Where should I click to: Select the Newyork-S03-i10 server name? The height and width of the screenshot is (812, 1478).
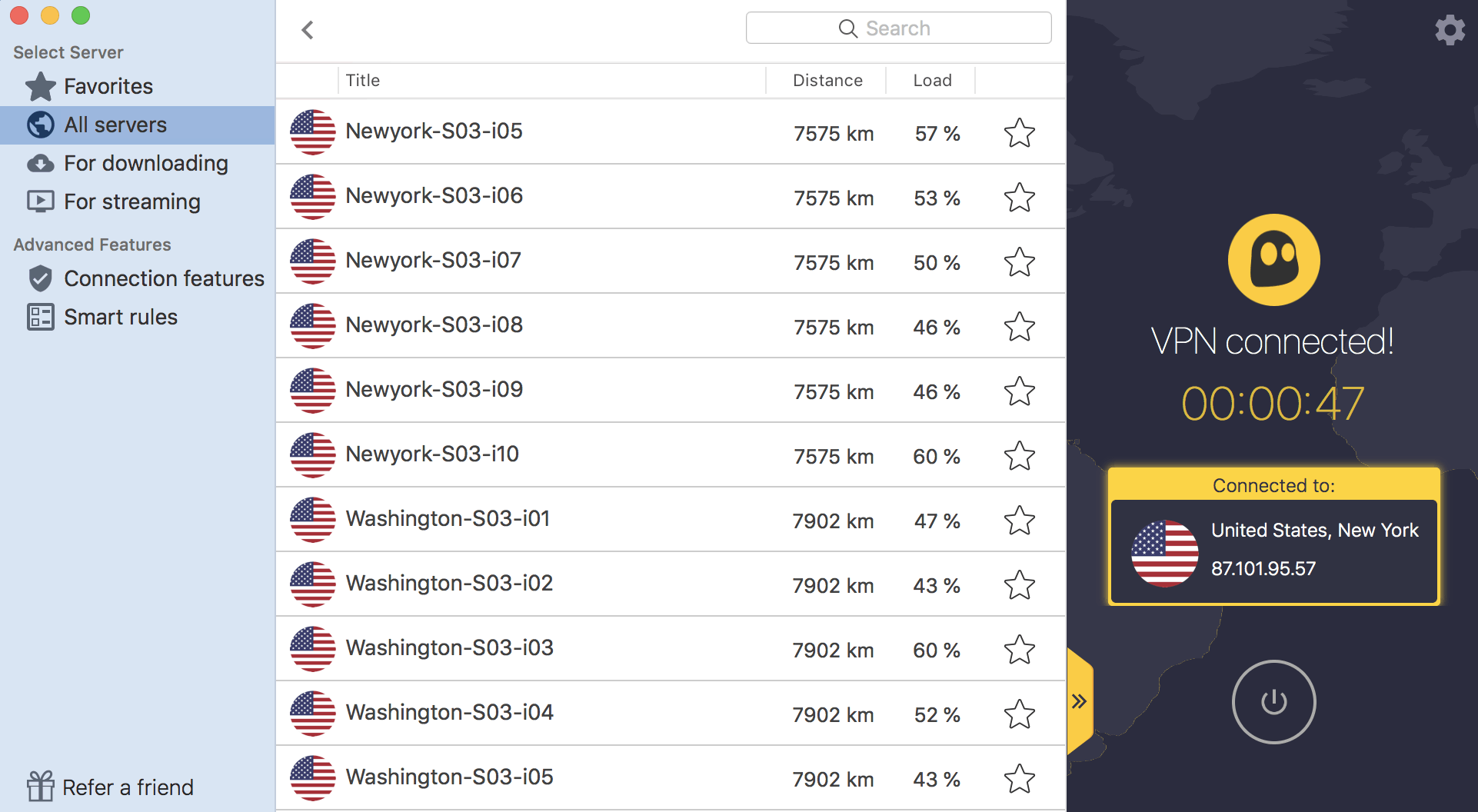tap(432, 454)
